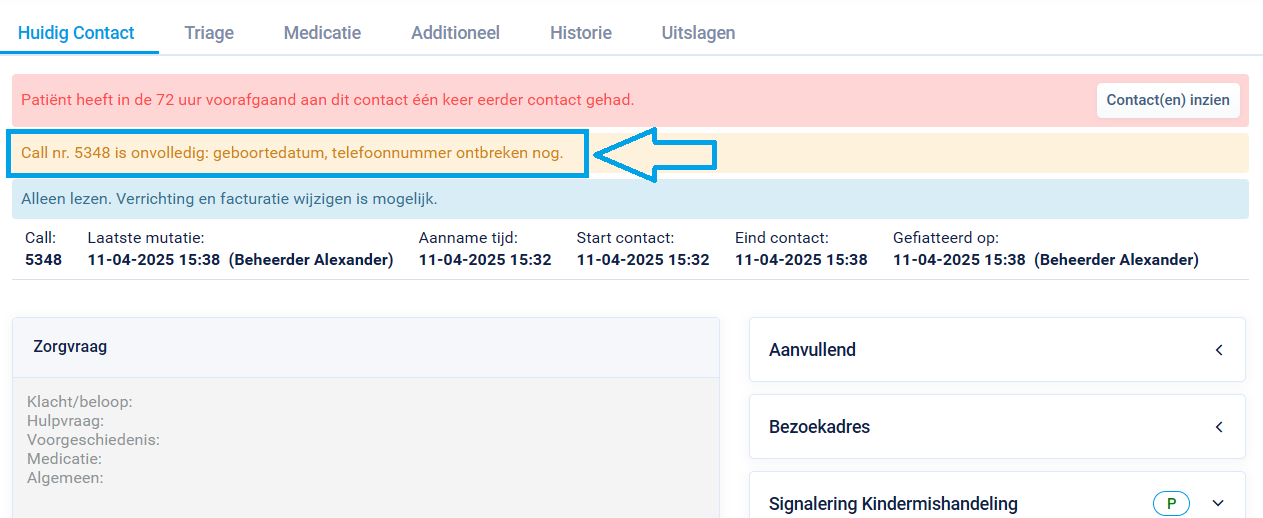Screen dimensions: 1263x518
Task: Go to the Historie tab
Action: click(x=581, y=32)
